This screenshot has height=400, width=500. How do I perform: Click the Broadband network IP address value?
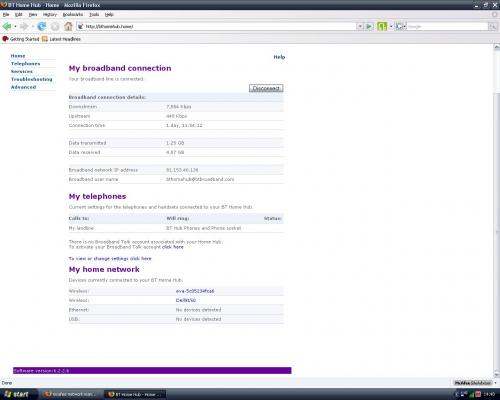pos(182,170)
